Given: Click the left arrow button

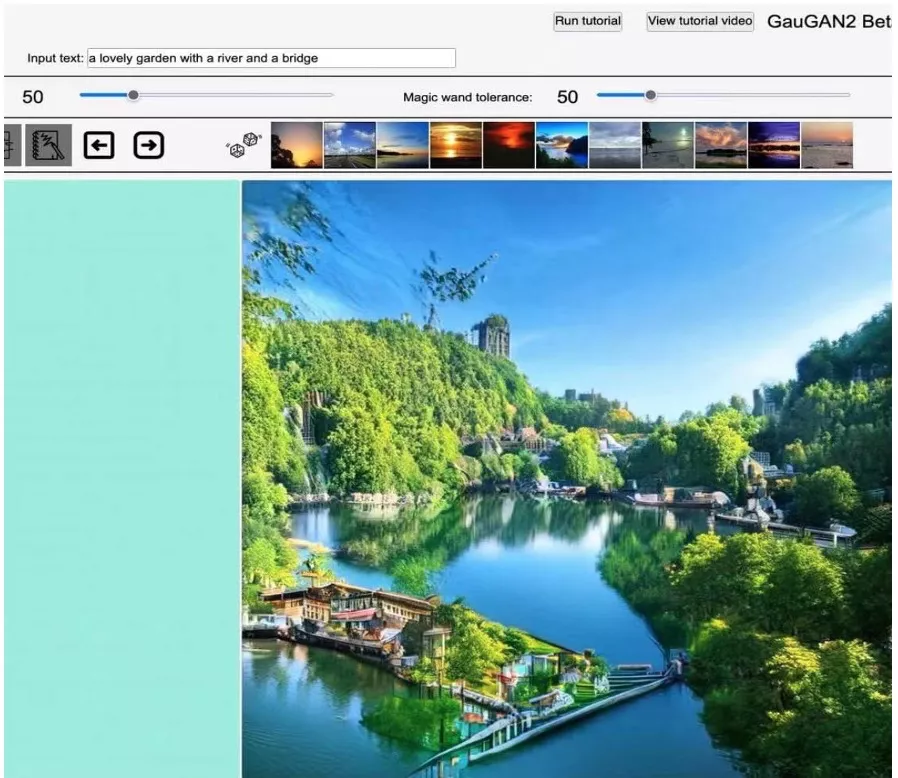Looking at the screenshot, I should (x=99, y=145).
